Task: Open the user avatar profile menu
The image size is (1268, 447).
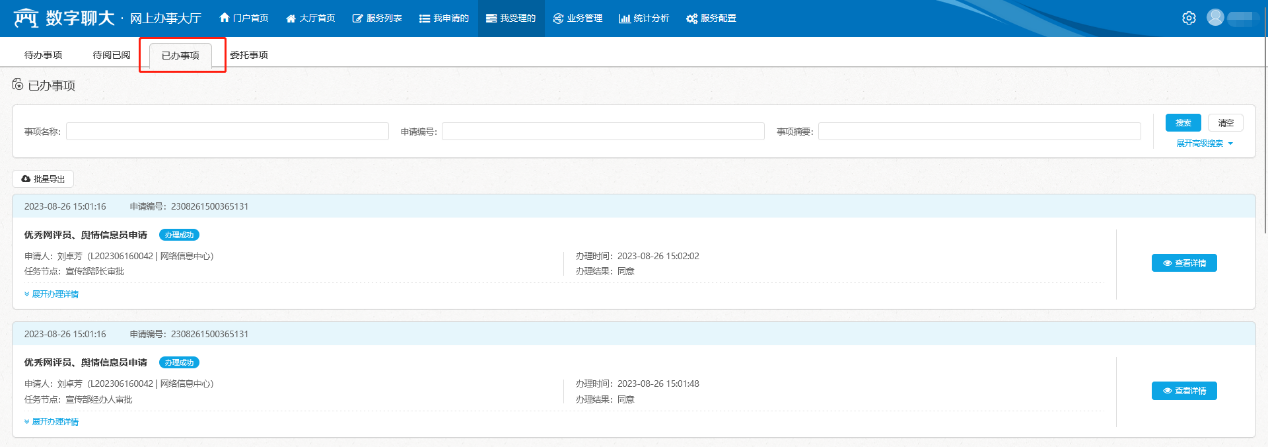Action: tap(1216, 18)
